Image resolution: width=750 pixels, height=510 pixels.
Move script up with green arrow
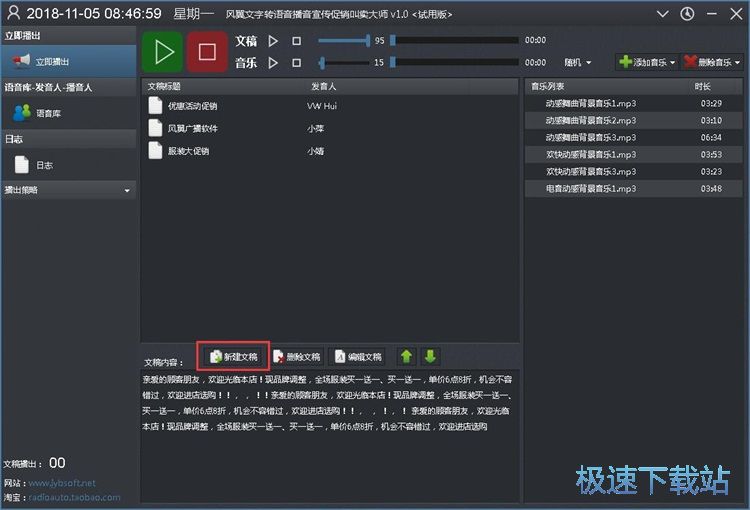(x=406, y=356)
